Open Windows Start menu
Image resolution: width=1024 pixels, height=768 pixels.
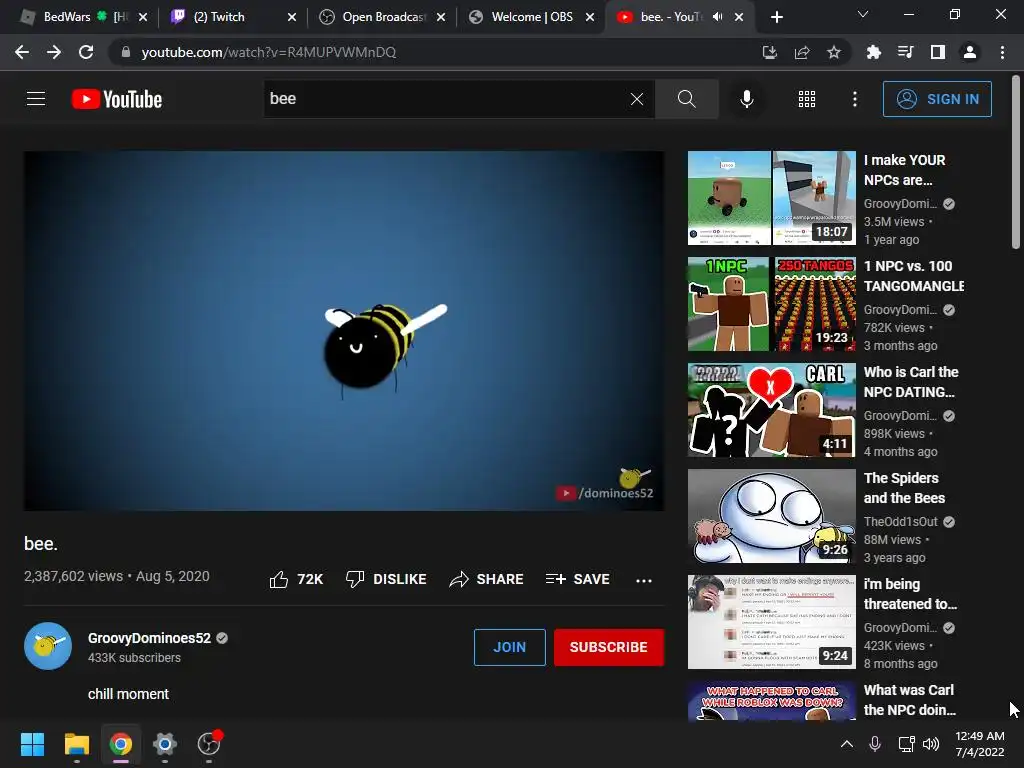[32, 744]
